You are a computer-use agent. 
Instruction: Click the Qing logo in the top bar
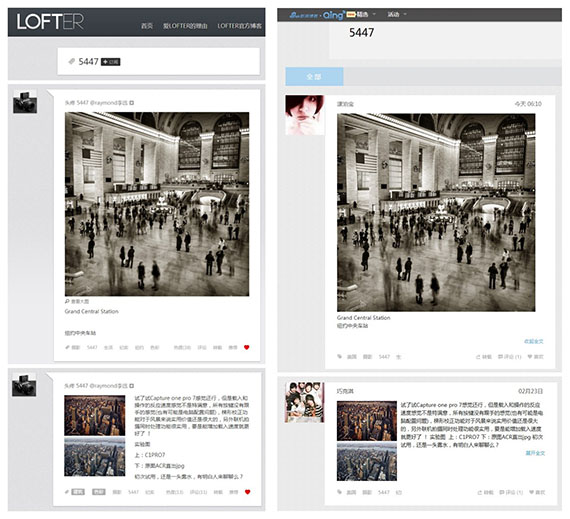[333, 15]
